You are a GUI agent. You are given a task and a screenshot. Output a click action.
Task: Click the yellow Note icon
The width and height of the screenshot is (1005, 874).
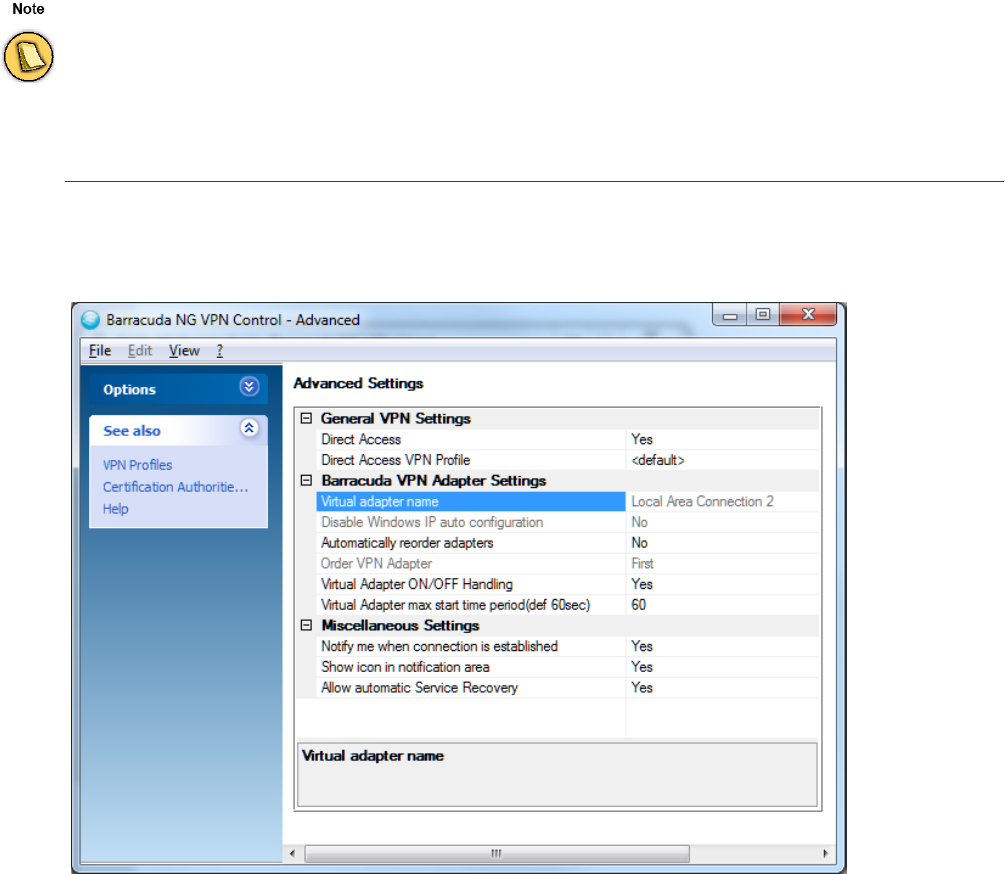coord(28,57)
